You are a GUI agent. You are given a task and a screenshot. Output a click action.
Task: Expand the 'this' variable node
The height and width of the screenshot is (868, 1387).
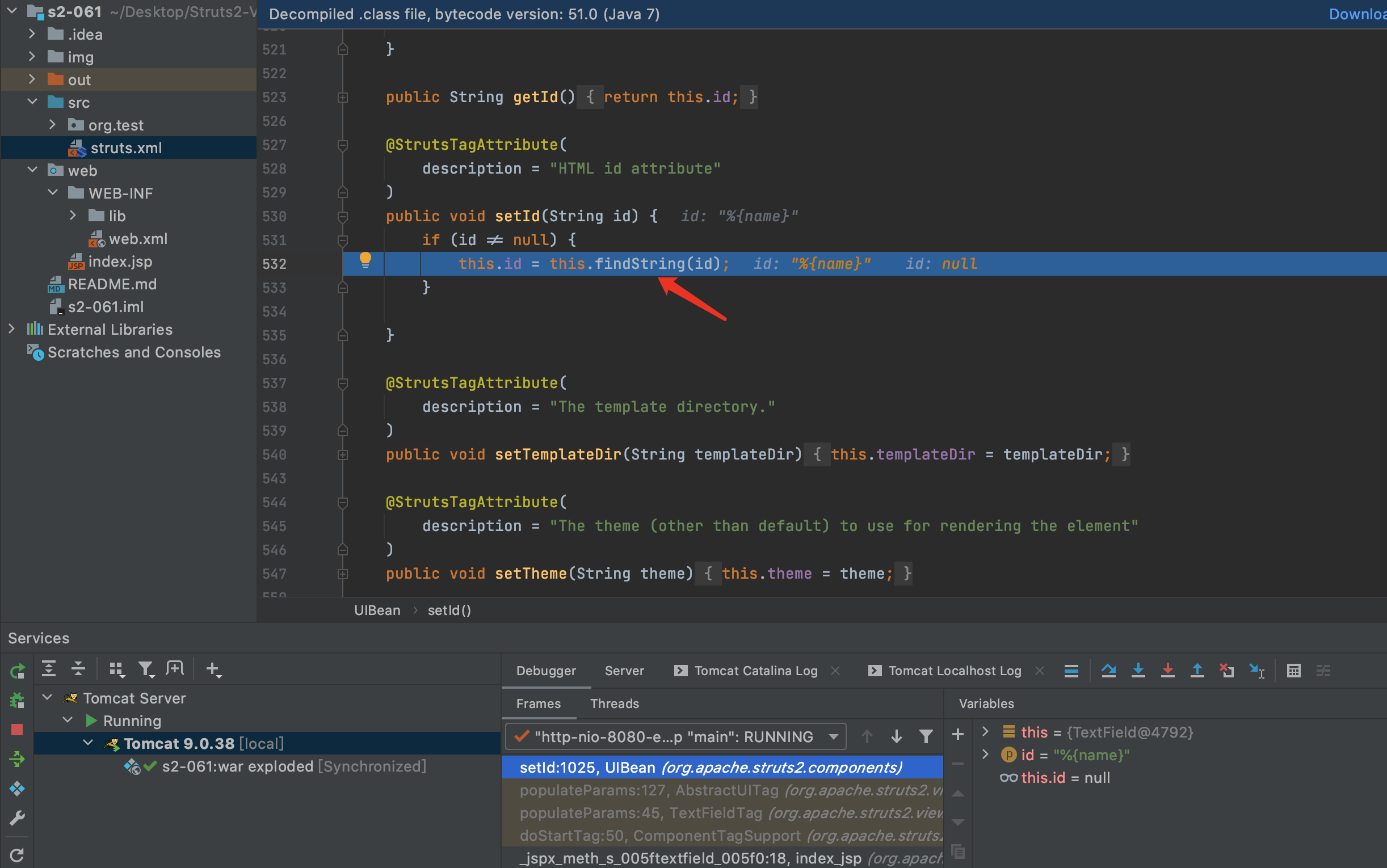[x=985, y=731]
